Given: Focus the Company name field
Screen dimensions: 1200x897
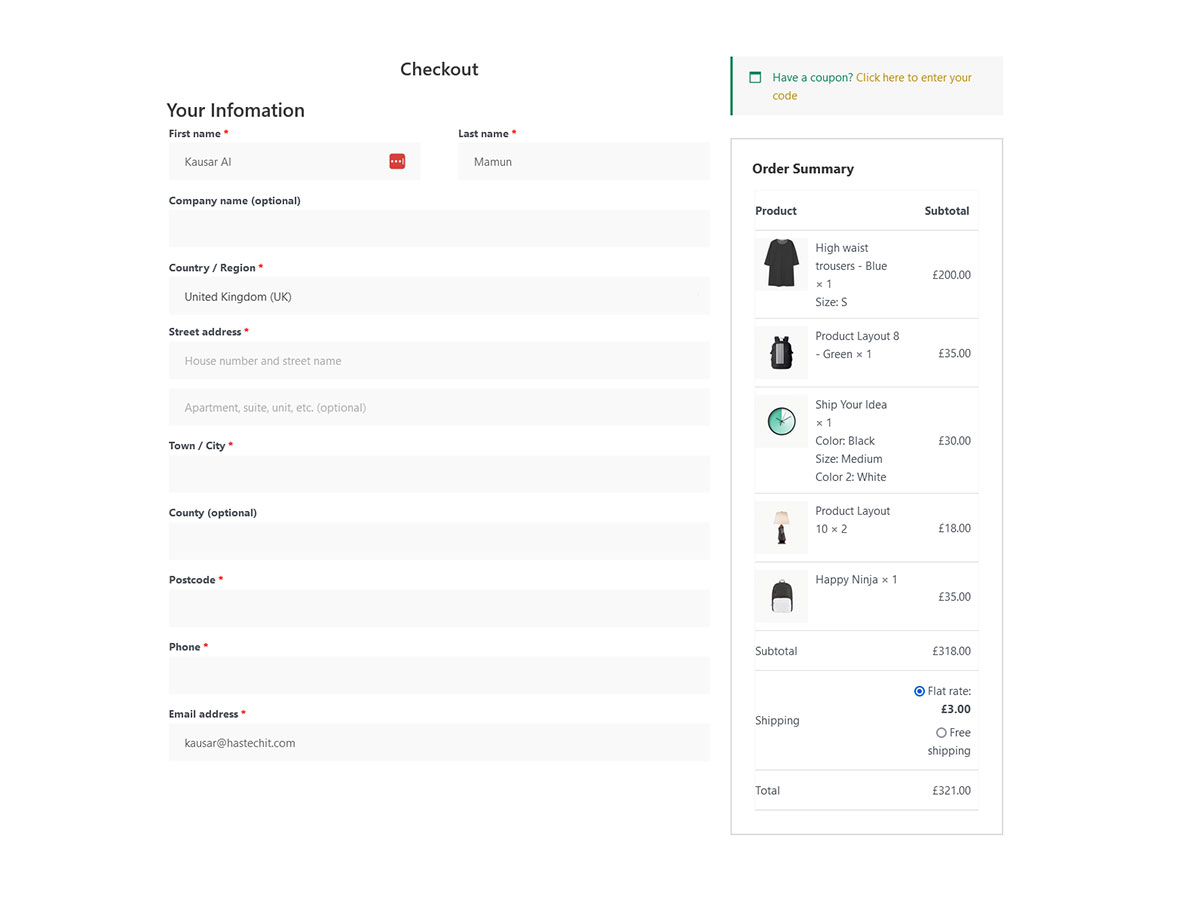Looking at the screenshot, I should click(x=439, y=228).
